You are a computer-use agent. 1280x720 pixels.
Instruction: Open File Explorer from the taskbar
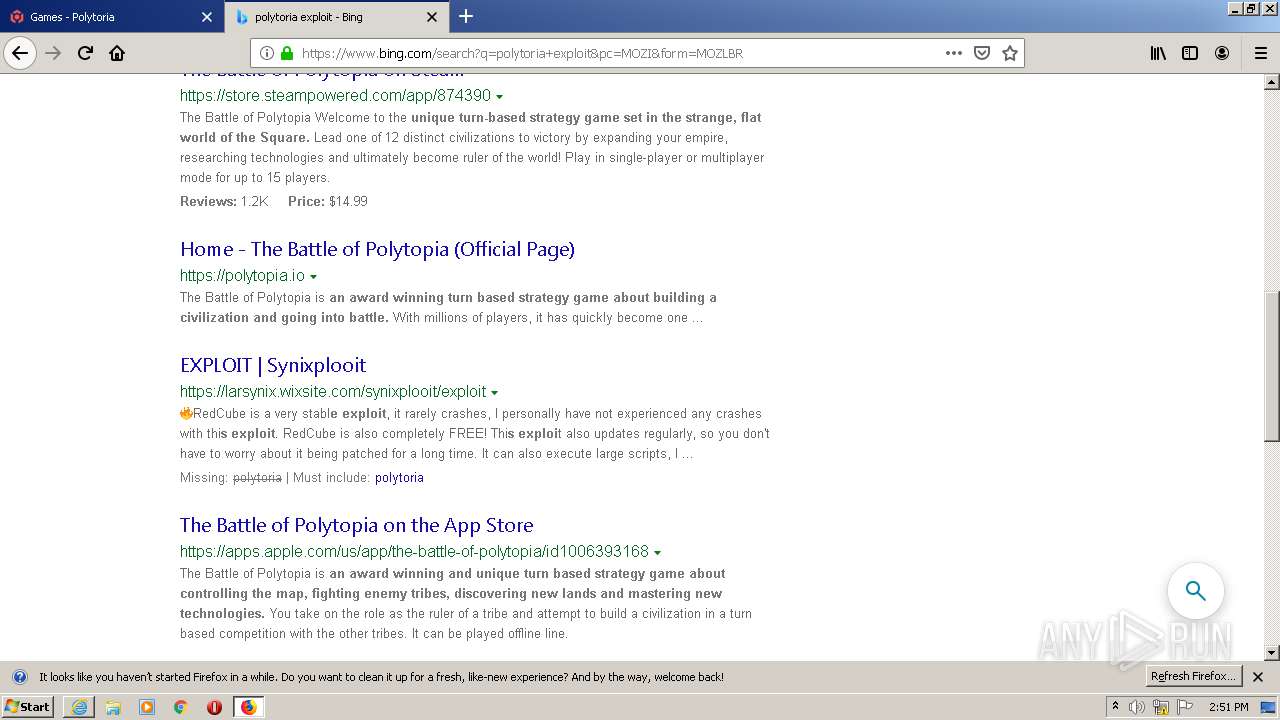[113, 707]
